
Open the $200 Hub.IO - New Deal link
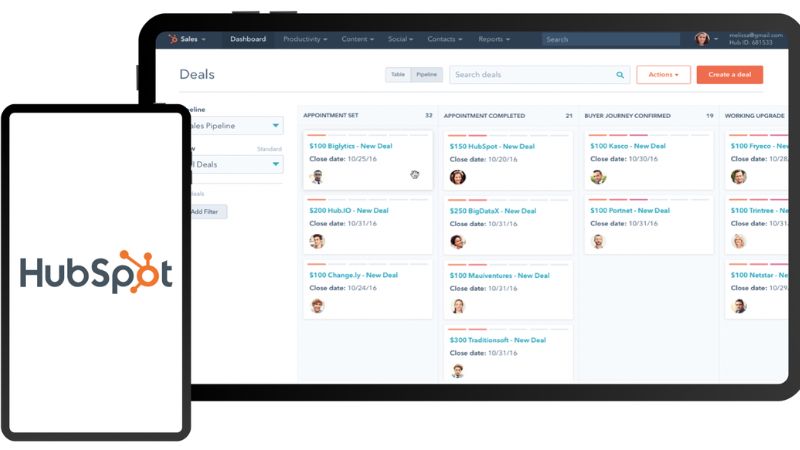point(348,210)
